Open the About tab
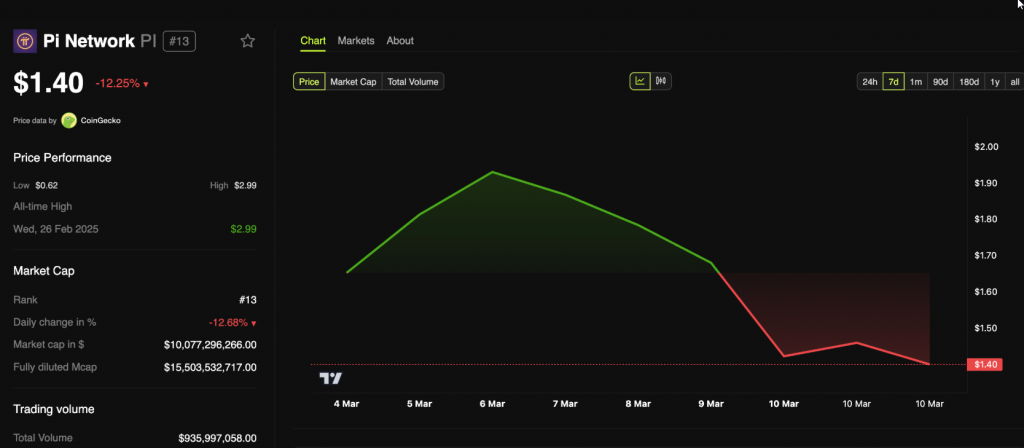The height and width of the screenshot is (448, 1024). pyautogui.click(x=400, y=40)
